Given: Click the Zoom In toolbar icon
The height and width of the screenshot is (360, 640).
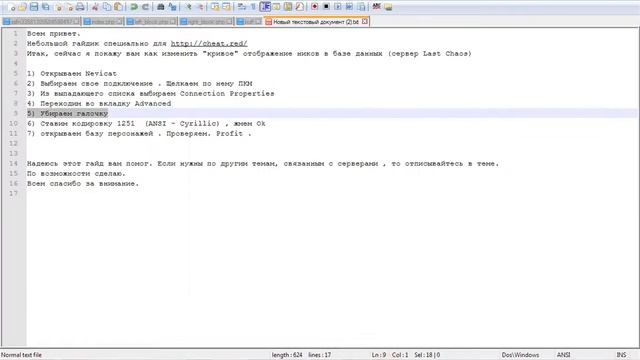Looking at the screenshot, I should tap(188, 7).
